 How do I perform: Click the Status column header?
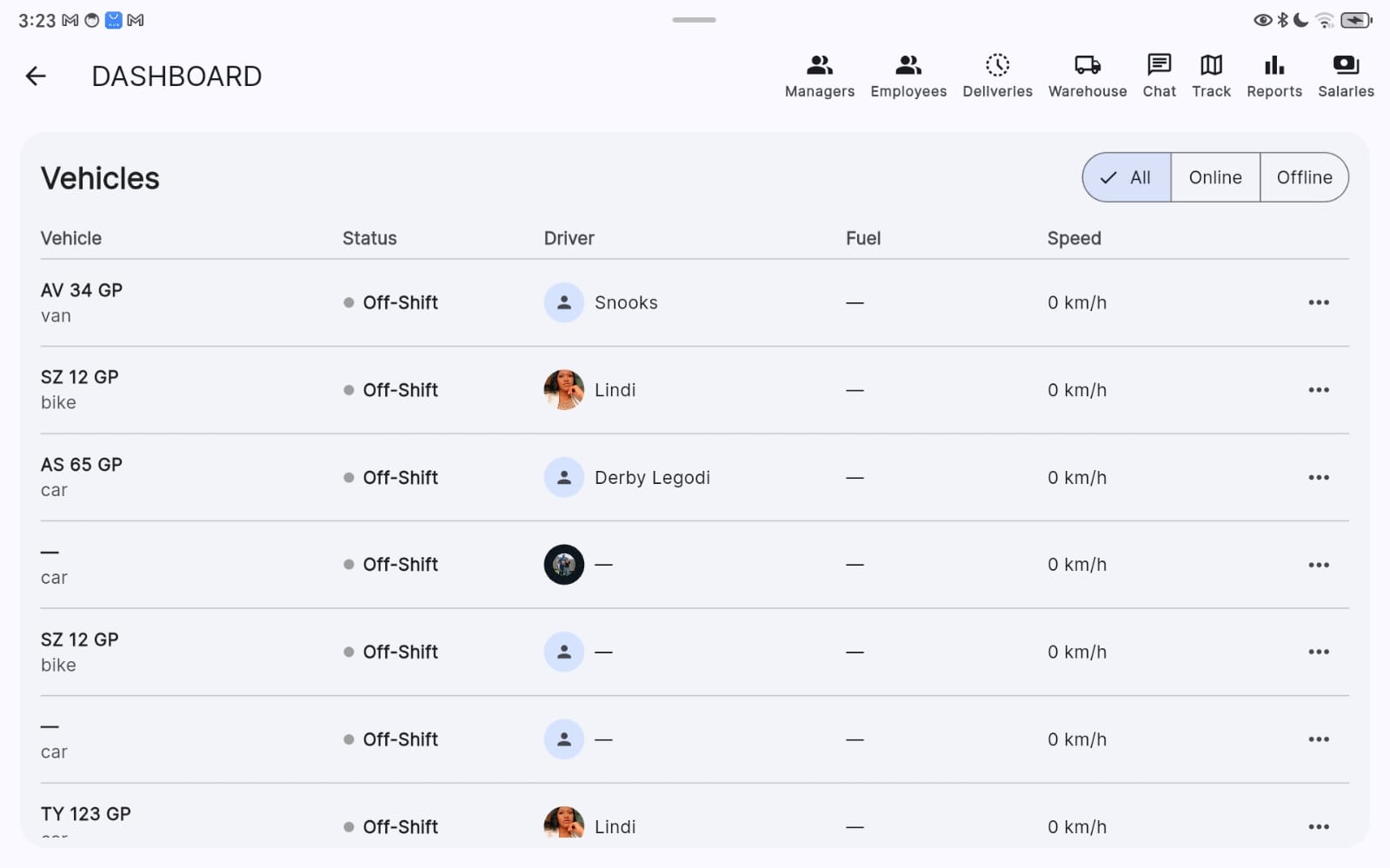tap(369, 239)
